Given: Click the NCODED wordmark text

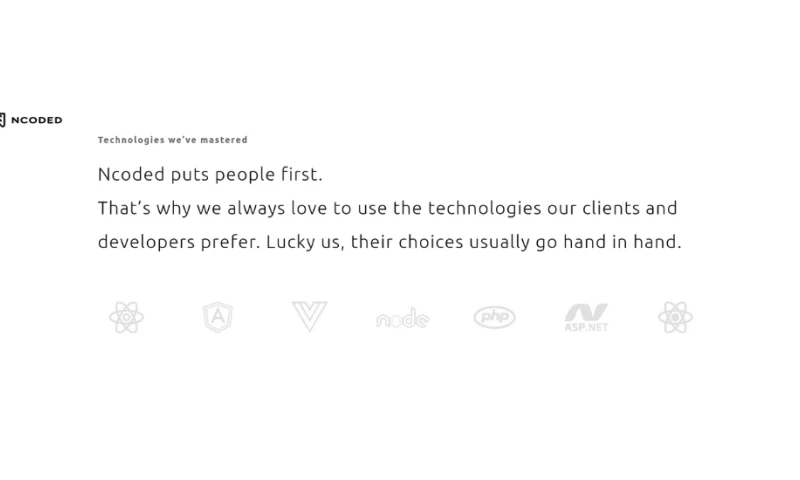Looking at the screenshot, I should point(37,120).
